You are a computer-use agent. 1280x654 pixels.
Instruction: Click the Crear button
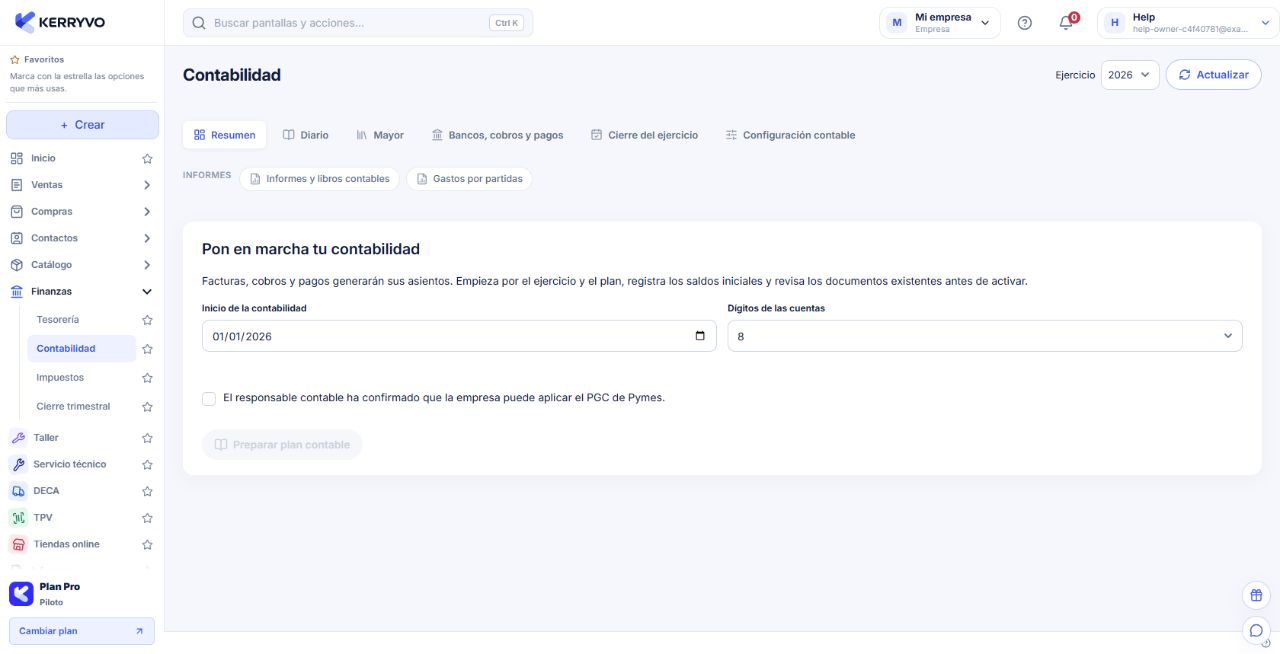(x=82, y=125)
